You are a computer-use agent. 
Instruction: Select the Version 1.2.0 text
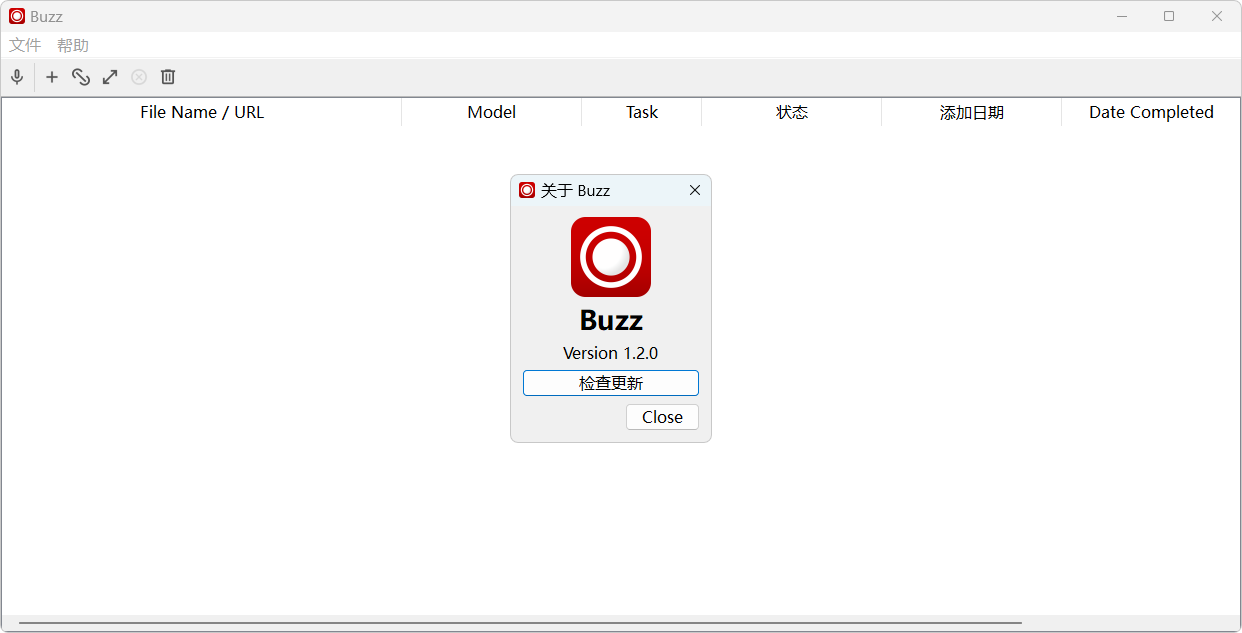(611, 353)
